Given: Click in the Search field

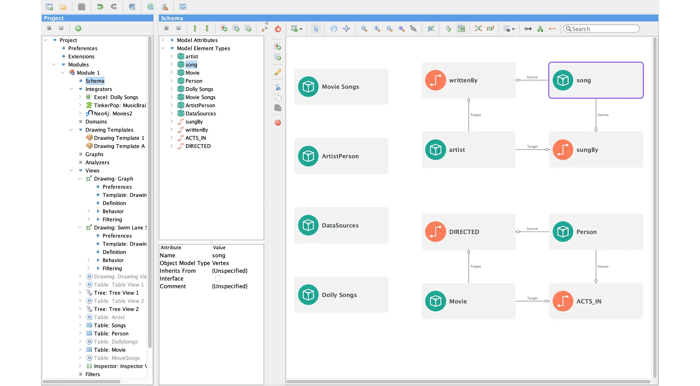Looking at the screenshot, I should point(601,29).
